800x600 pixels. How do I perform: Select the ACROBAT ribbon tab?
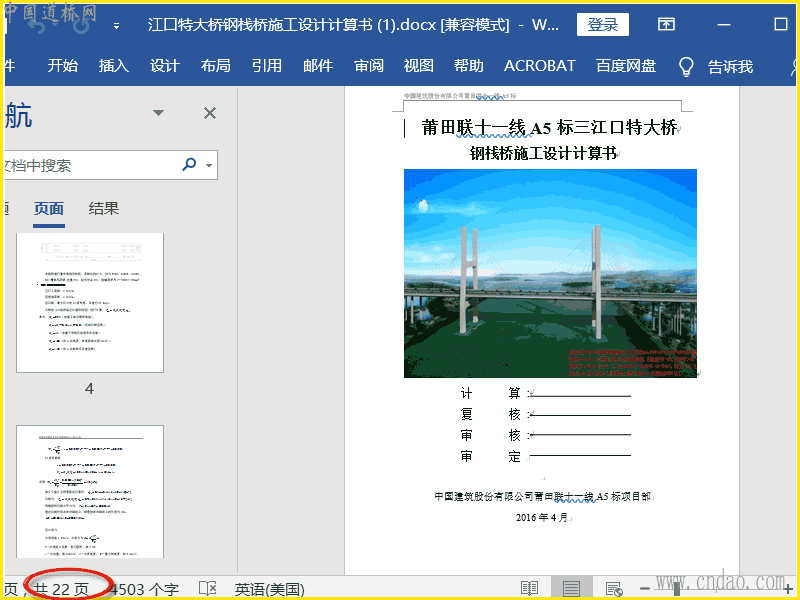[540, 66]
